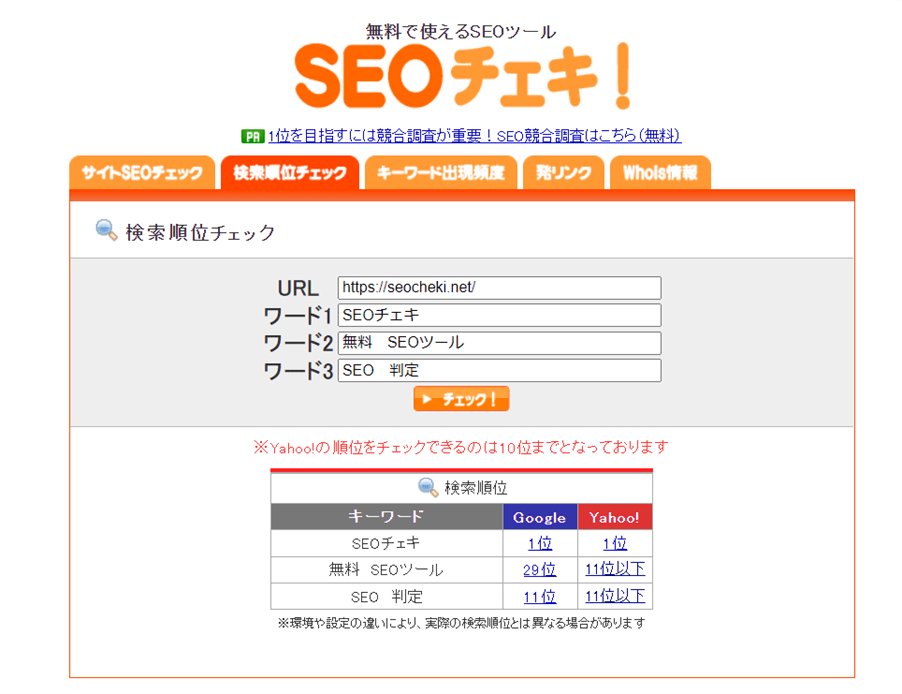Click the SEOチェキ! logo
This screenshot has width=902, height=694.
(x=463, y=77)
